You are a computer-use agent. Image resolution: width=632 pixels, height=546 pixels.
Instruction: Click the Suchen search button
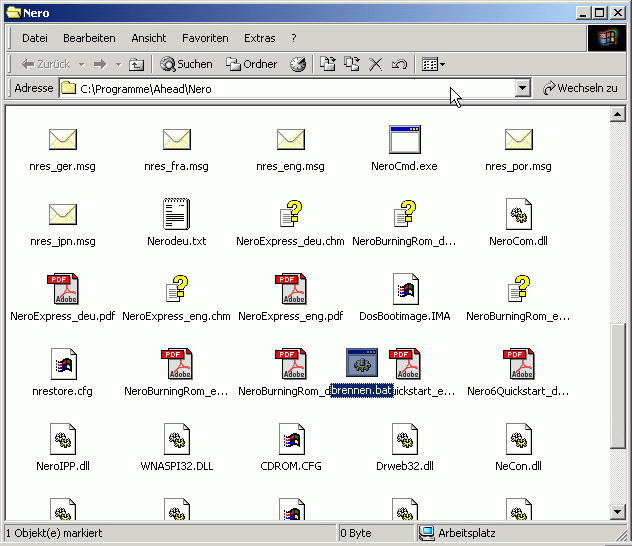[x=186, y=64]
